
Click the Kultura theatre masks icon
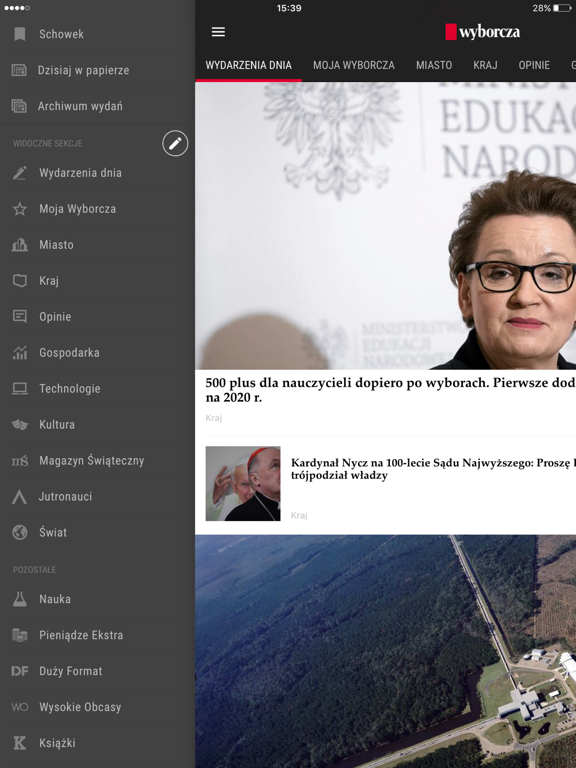tap(20, 425)
